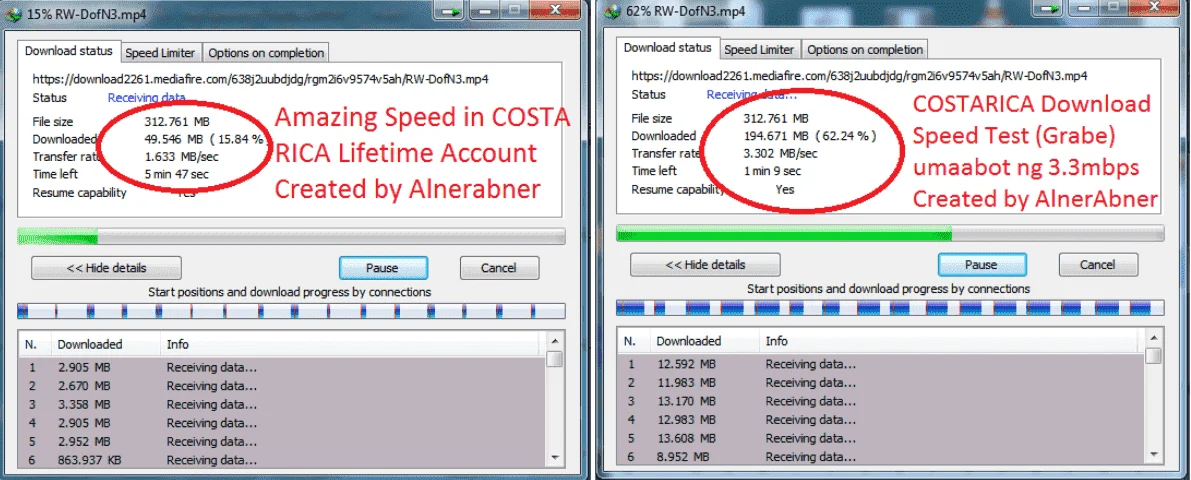Open Speed Limiter tab in the 62% window
The height and width of the screenshot is (480, 1191).
759,50
